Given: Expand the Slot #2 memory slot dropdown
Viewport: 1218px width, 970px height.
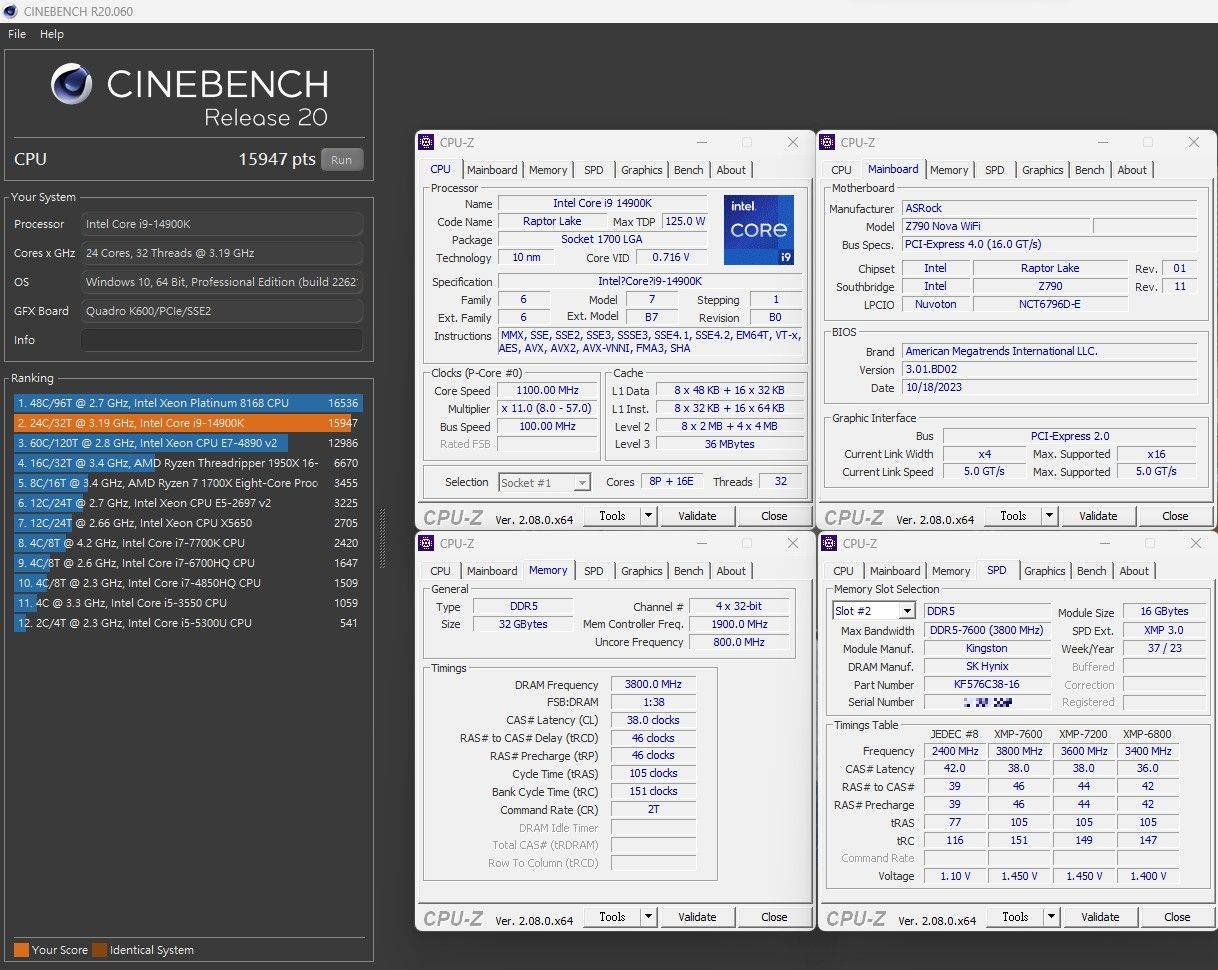Looking at the screenshot, I should point(906,611).
